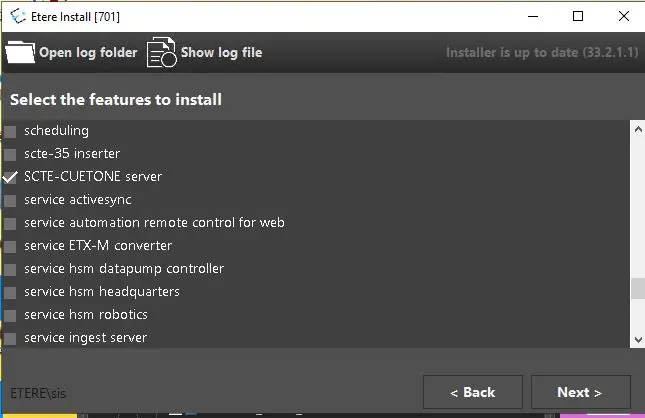This screenshot has width=645, height=418.
Task: Check service hsm robotics checkbox
Action: pos(11,315)
